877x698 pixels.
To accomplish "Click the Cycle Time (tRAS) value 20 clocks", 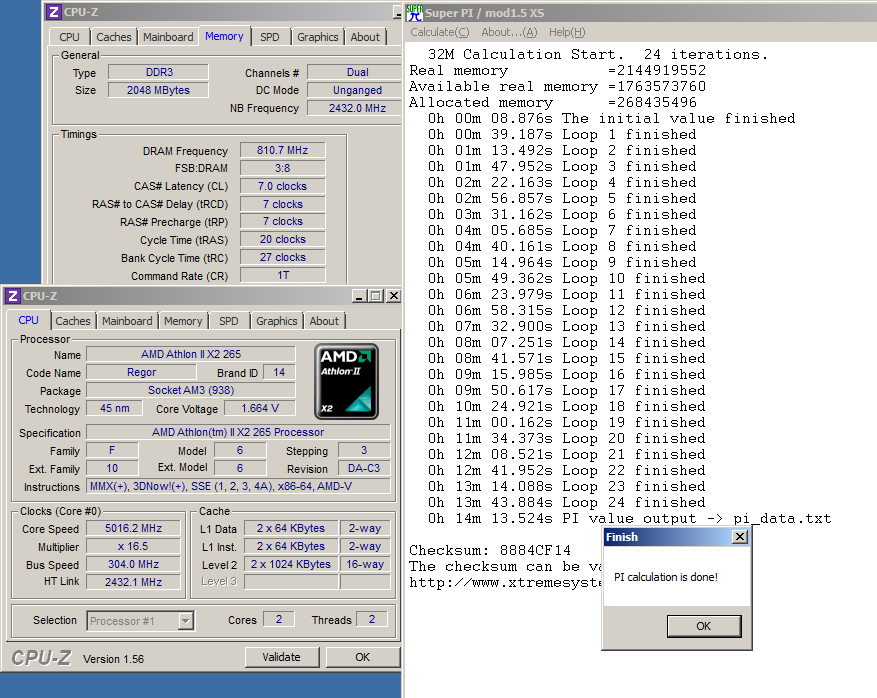I will pos(282,239).
